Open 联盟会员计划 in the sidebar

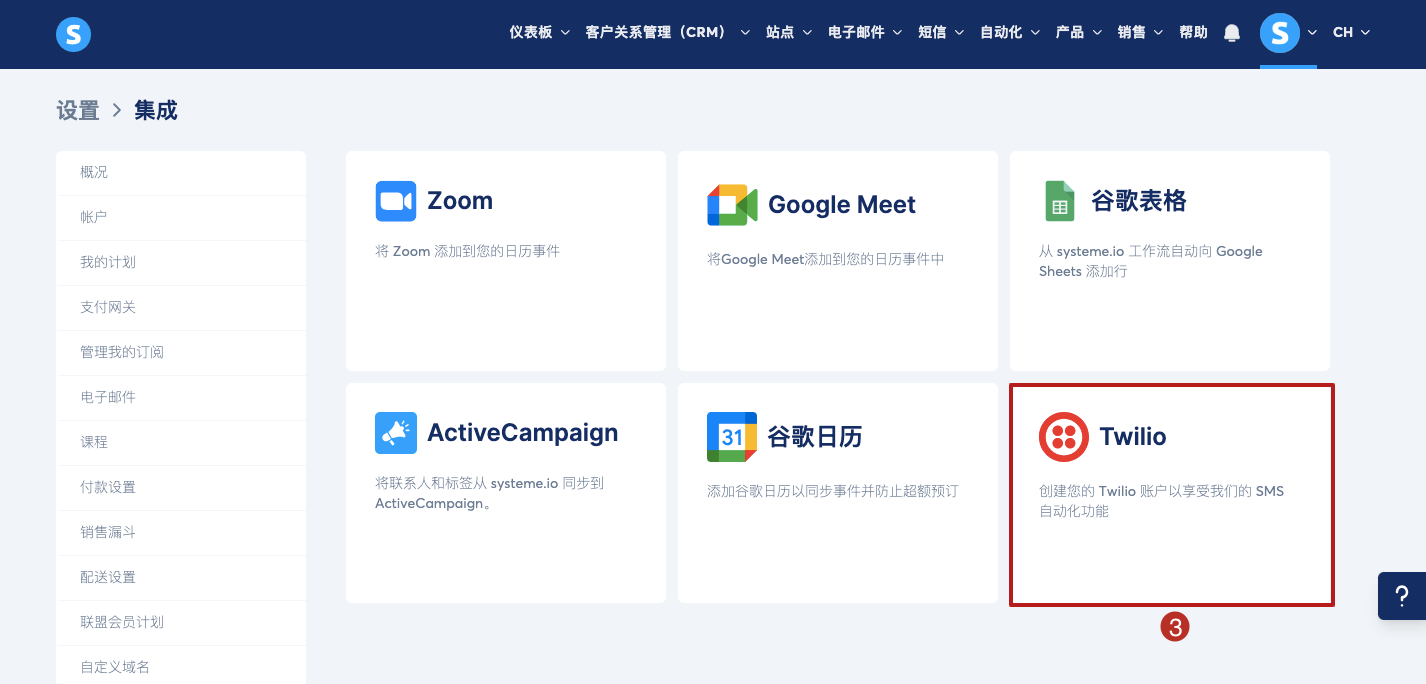point(181,623)
